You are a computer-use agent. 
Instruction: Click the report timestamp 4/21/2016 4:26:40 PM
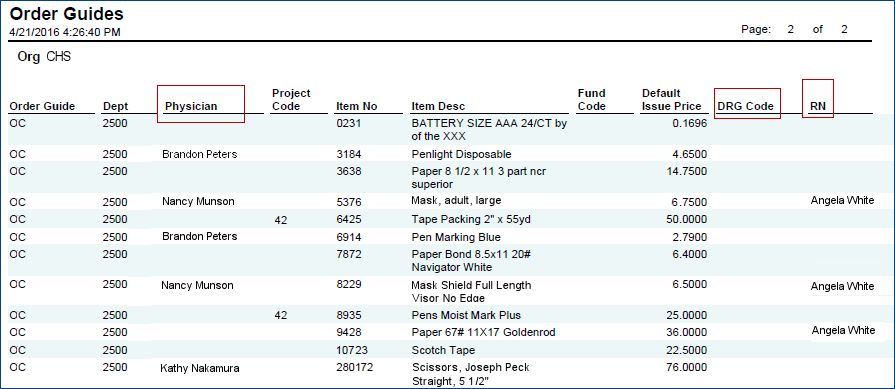[65, 32]
